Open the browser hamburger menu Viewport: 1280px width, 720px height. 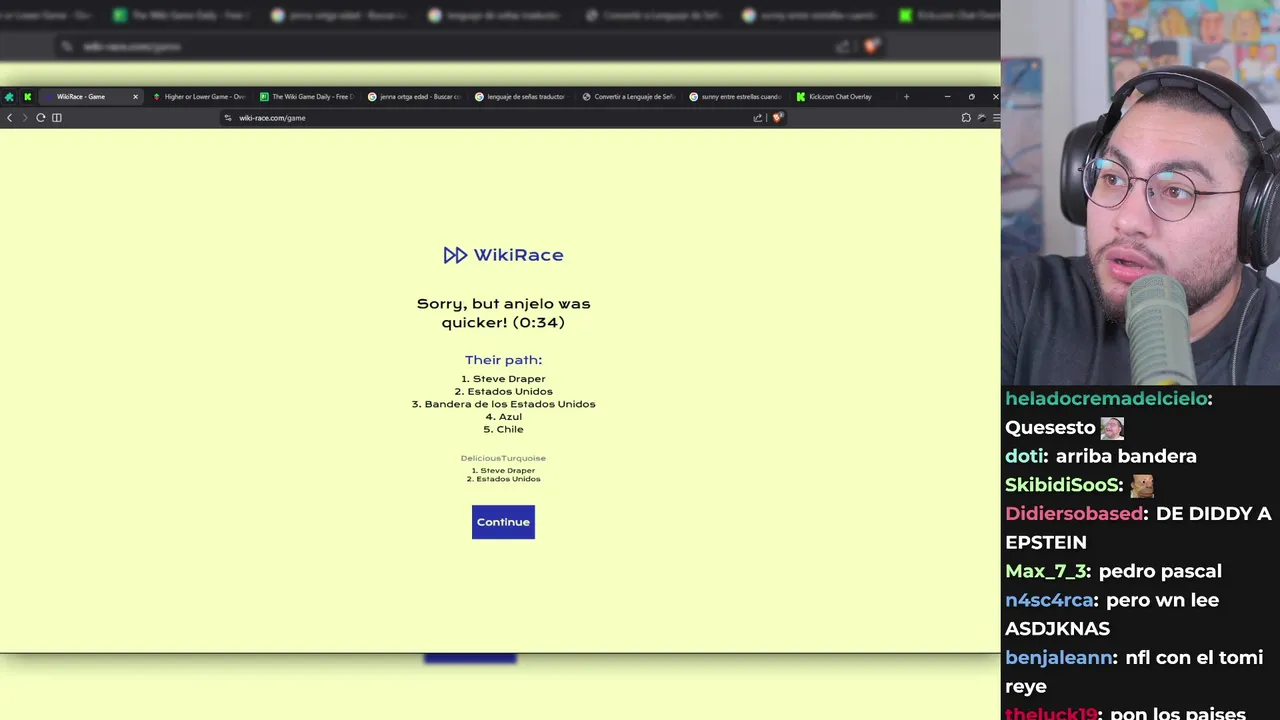(996, 118)
